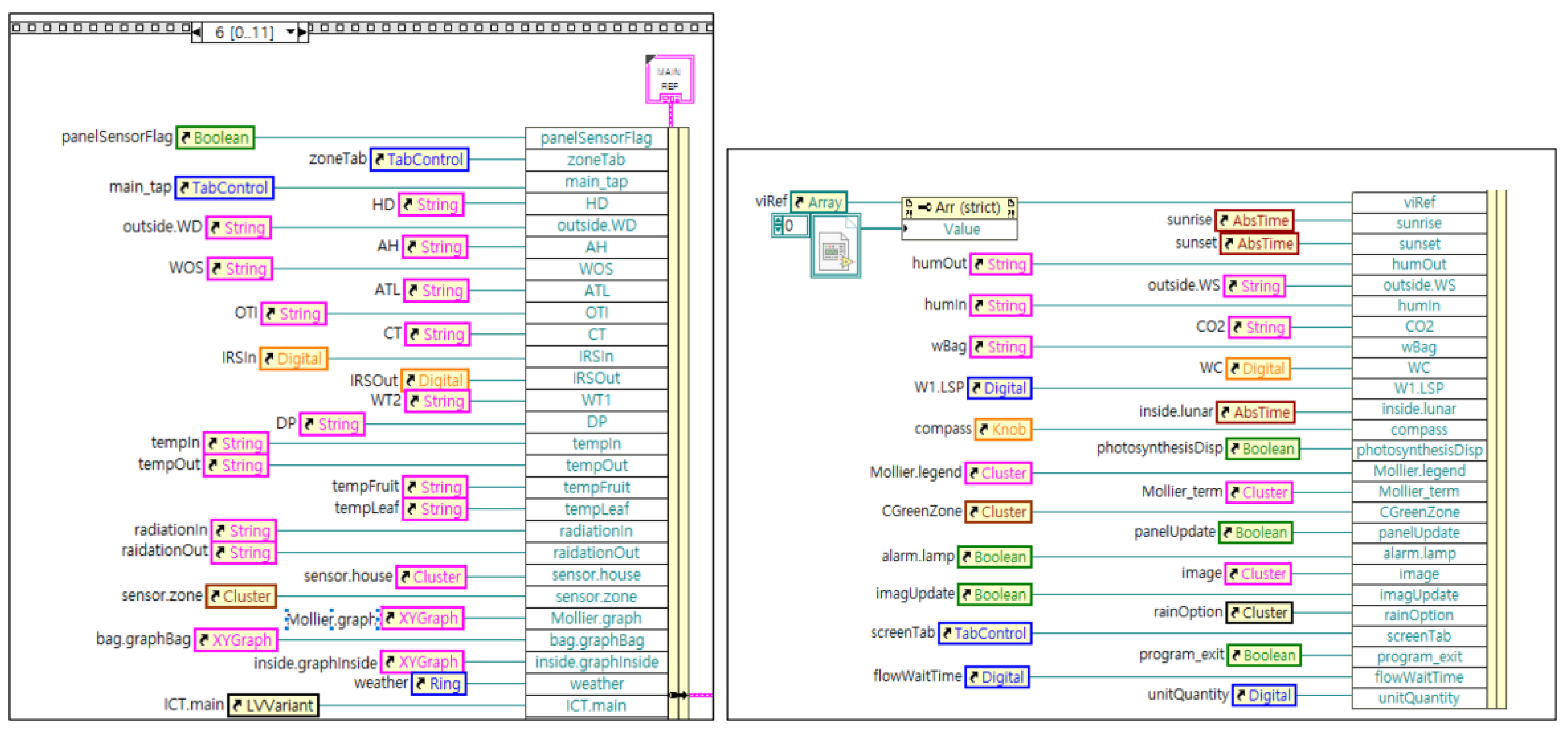Select the compass Knob reference terminal
This screenshot has width=1568, height=732.
(1002, 429)
